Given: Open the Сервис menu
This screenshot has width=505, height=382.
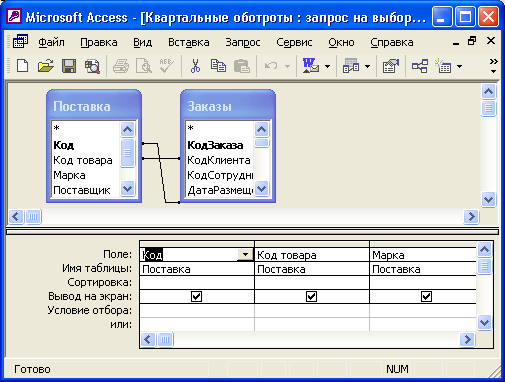Looking at the screenshot, I should click(x=294, y=42).
